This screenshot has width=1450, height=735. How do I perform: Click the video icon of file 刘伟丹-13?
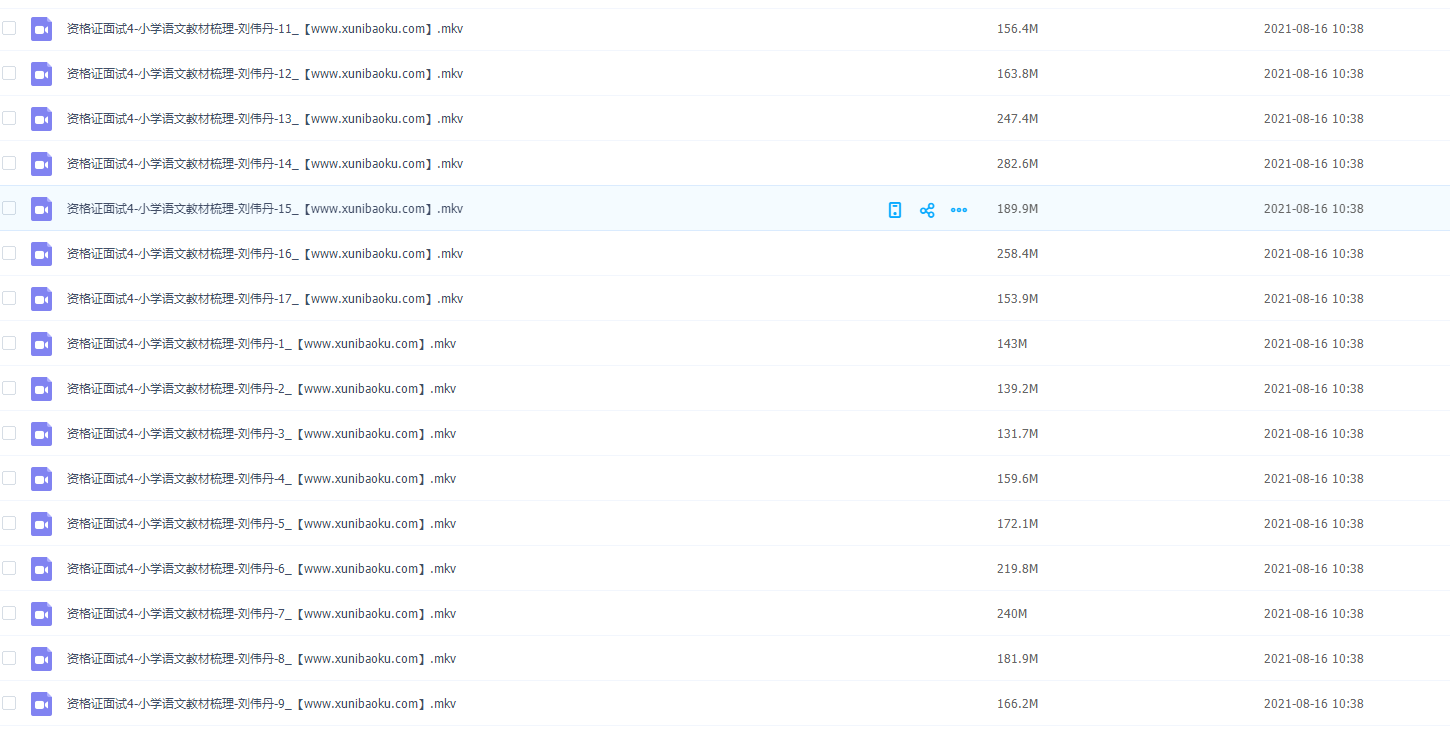click(41, 119)
